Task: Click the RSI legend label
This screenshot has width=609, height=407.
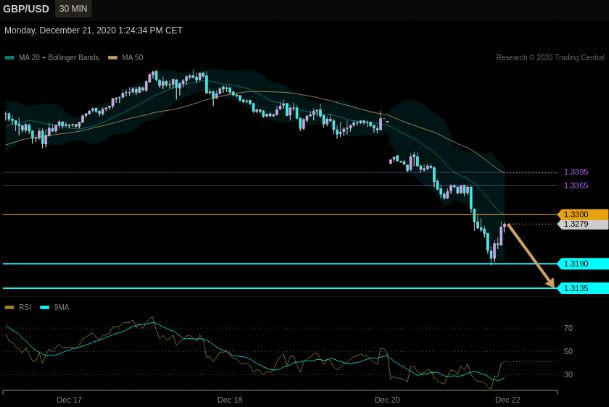Action: (x=25, y=307)
